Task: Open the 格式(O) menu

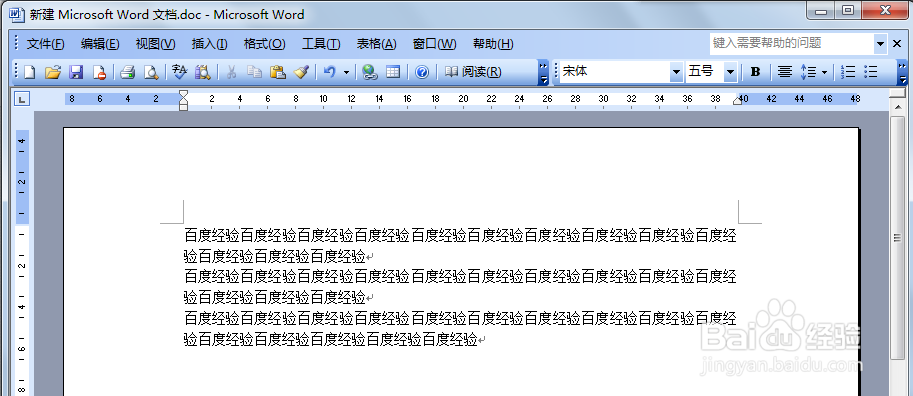Action: tap(264, 44)
